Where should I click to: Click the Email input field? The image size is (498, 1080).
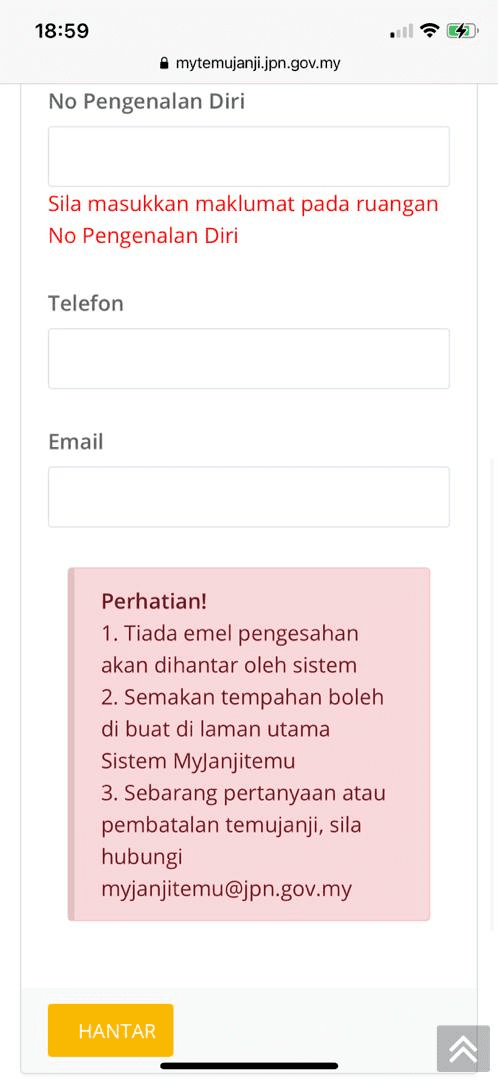(x=249, y=497)
